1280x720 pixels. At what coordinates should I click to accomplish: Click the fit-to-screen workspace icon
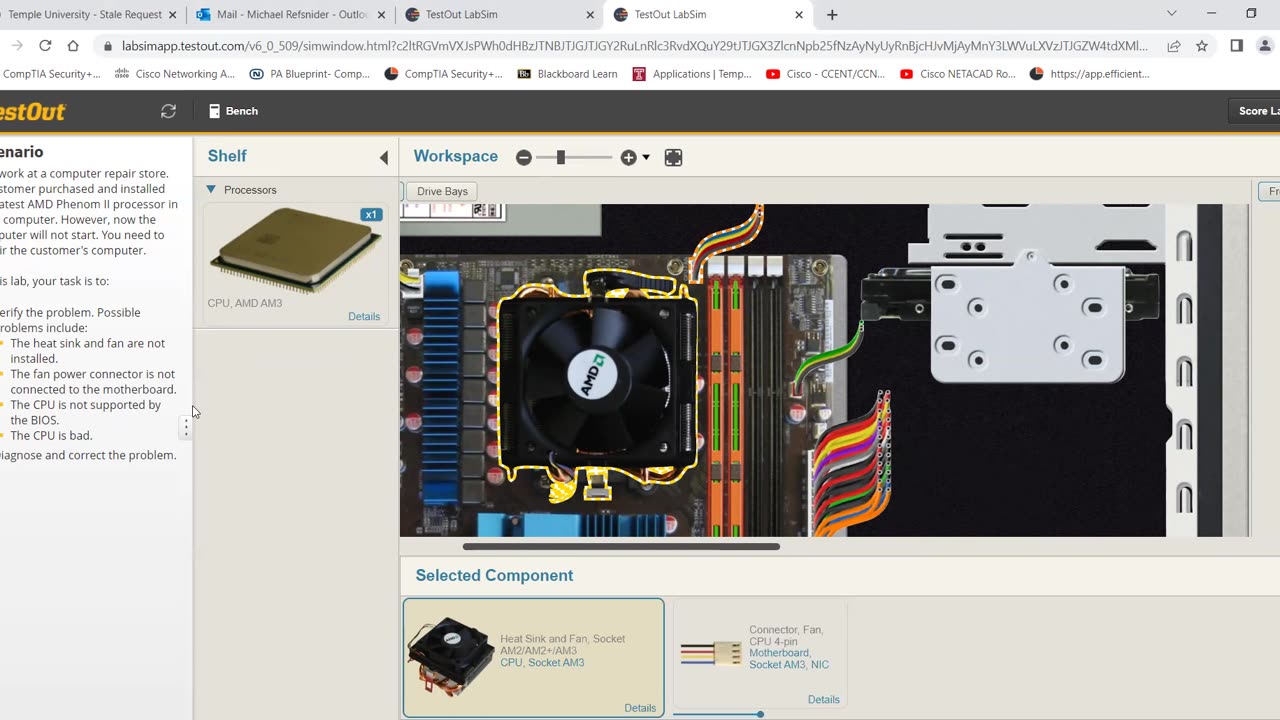[673, 157]
